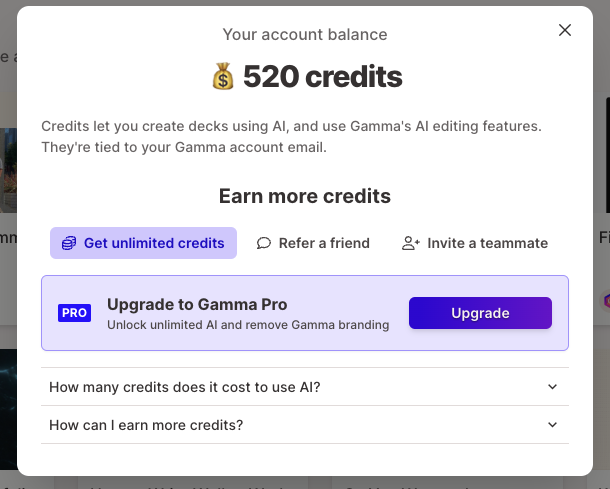Click the Earn more credits heading

(305, 196)
